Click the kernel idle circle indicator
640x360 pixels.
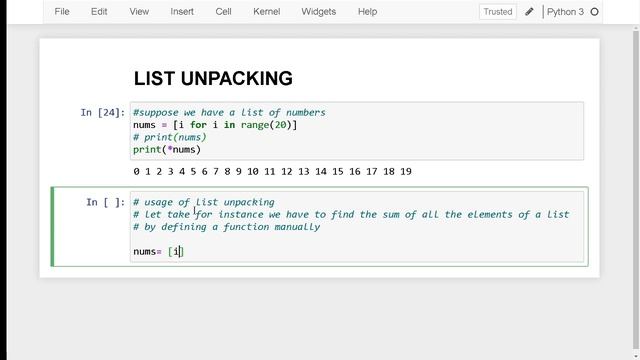click(594, 12)
